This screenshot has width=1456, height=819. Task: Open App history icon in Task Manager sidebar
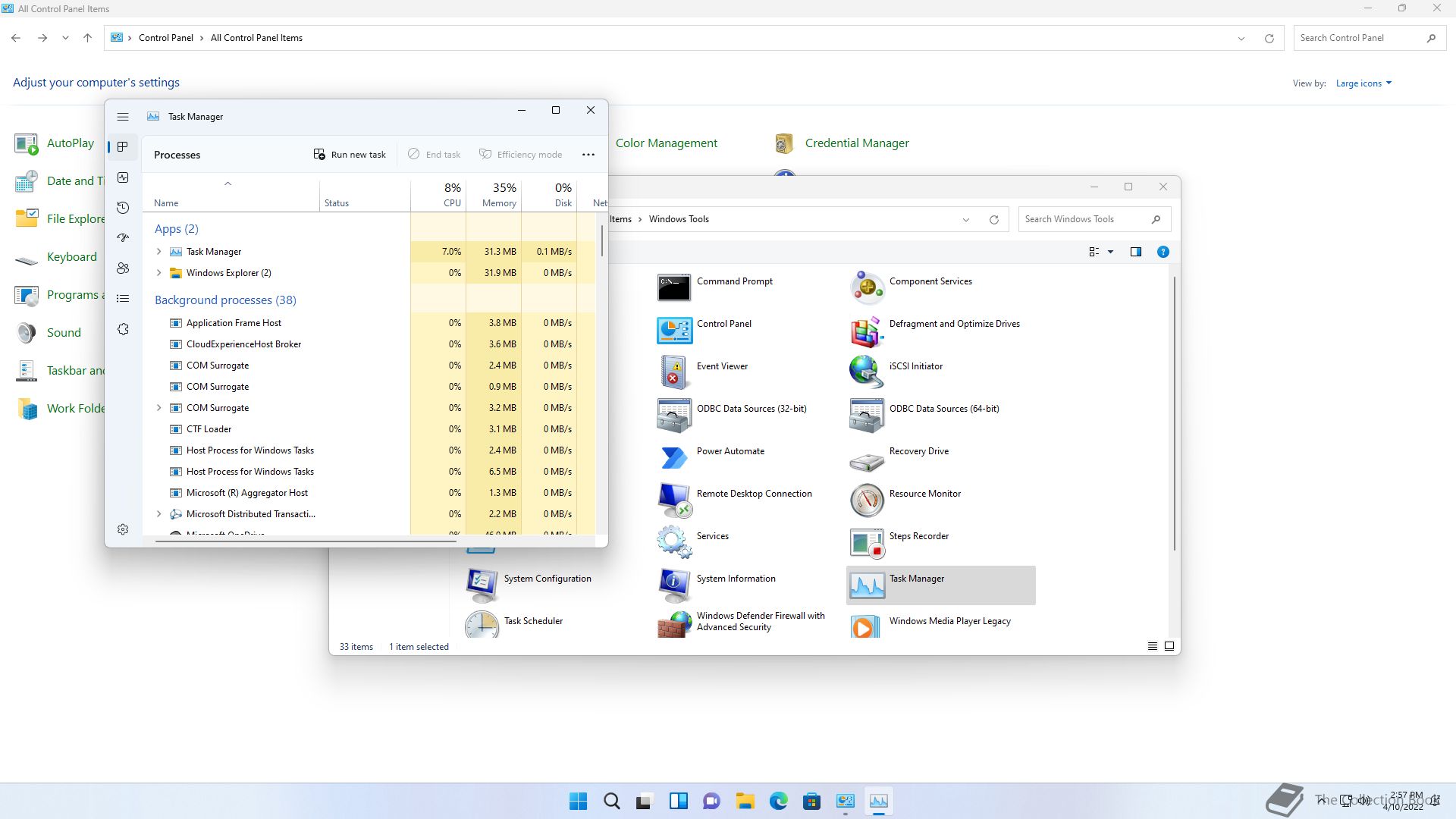tap(123, 208)
